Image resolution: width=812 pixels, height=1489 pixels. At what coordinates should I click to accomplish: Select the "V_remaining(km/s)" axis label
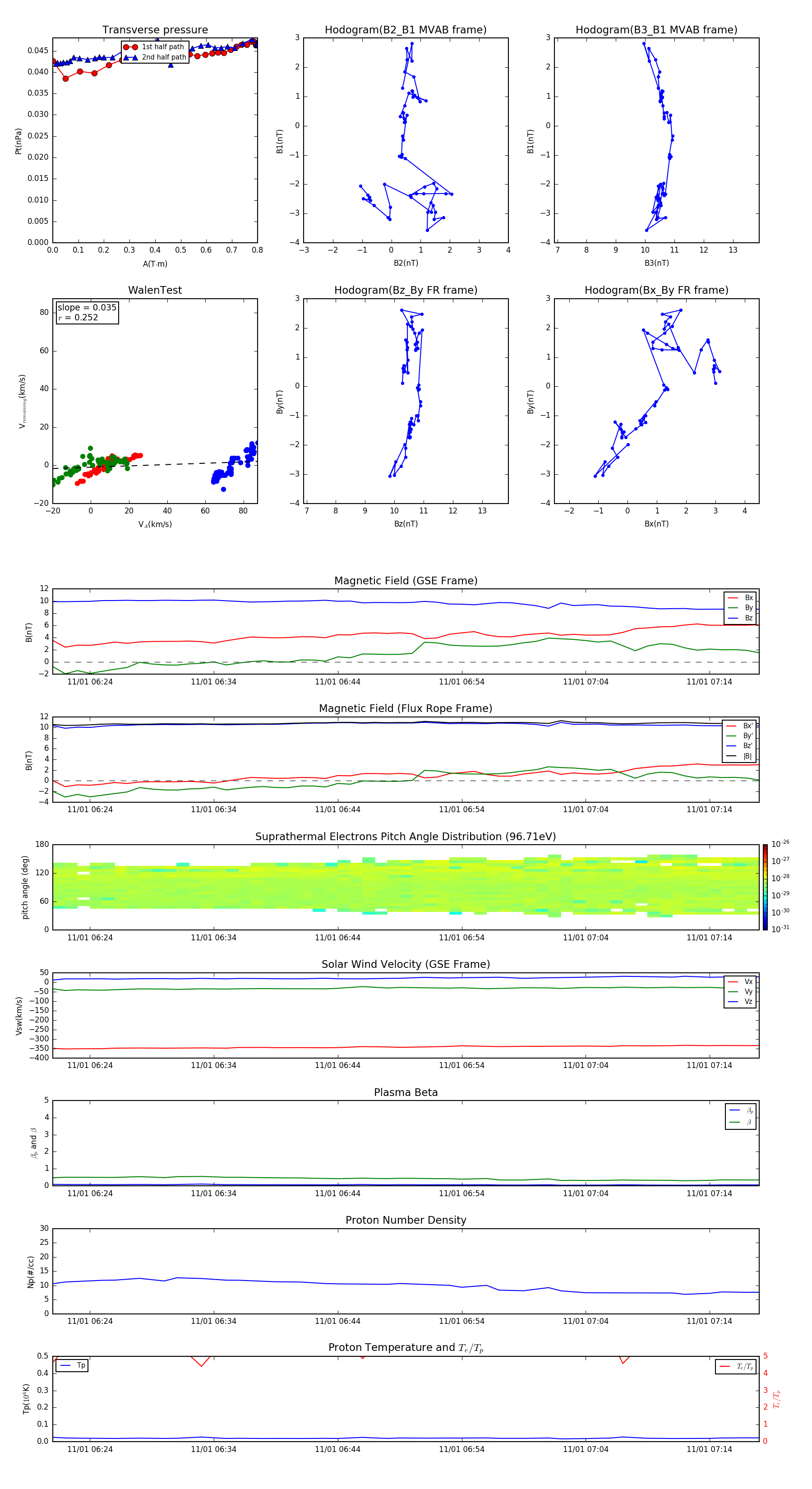[x=22, y=401]
